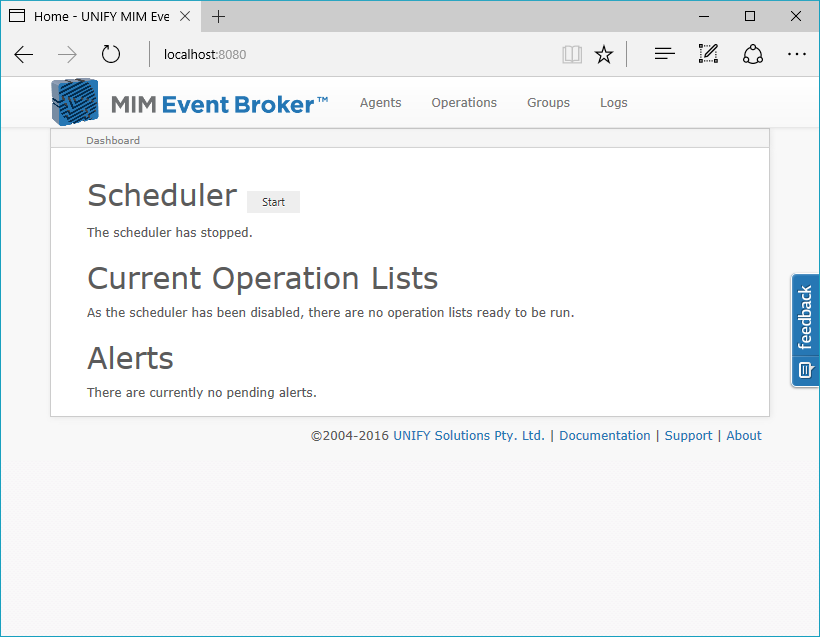Open the feedback side tab
This screenshot has width=820, height=637.
[805, 331]
